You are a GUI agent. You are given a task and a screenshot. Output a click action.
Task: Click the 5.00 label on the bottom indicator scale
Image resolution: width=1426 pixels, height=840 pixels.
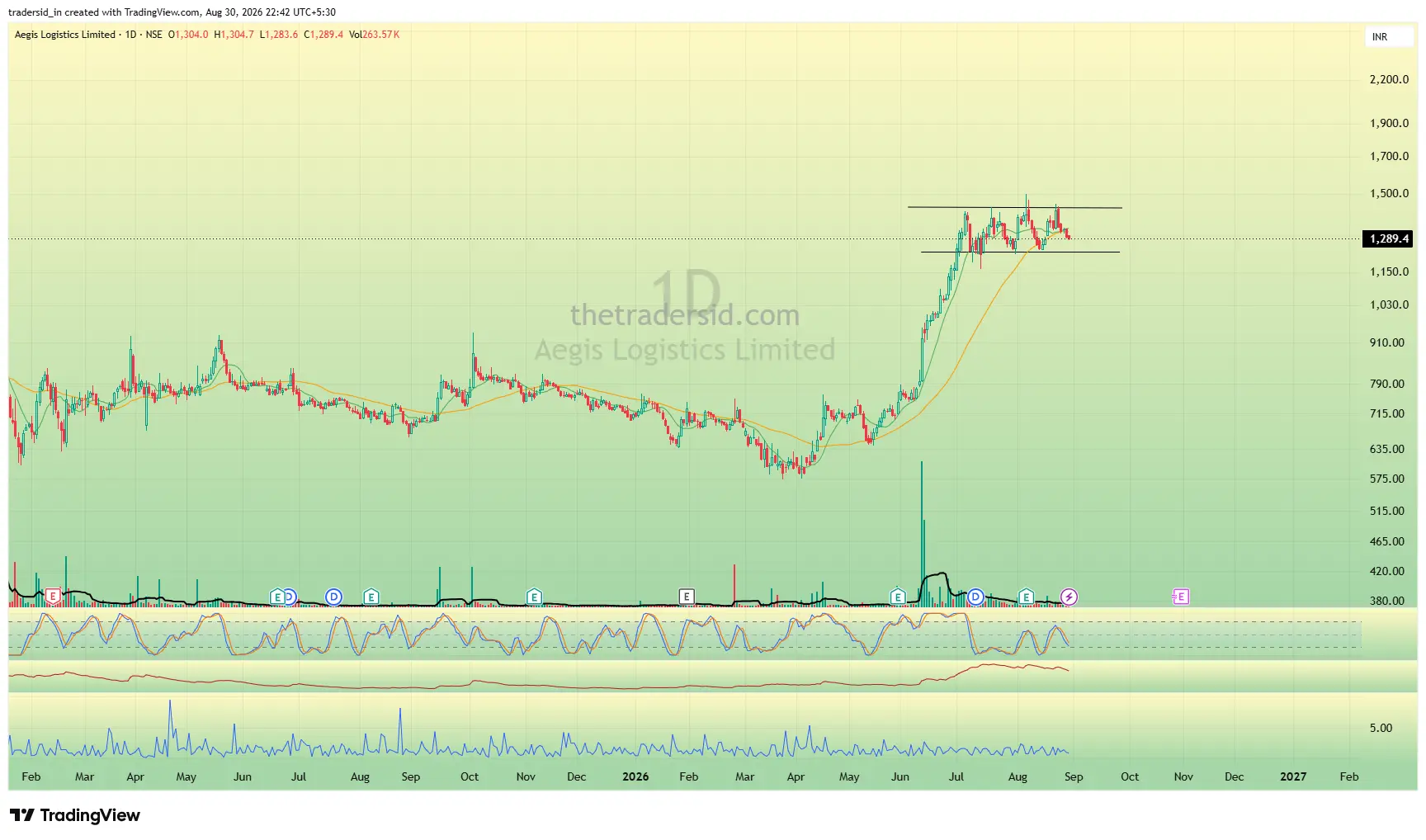click(1381, 728)
